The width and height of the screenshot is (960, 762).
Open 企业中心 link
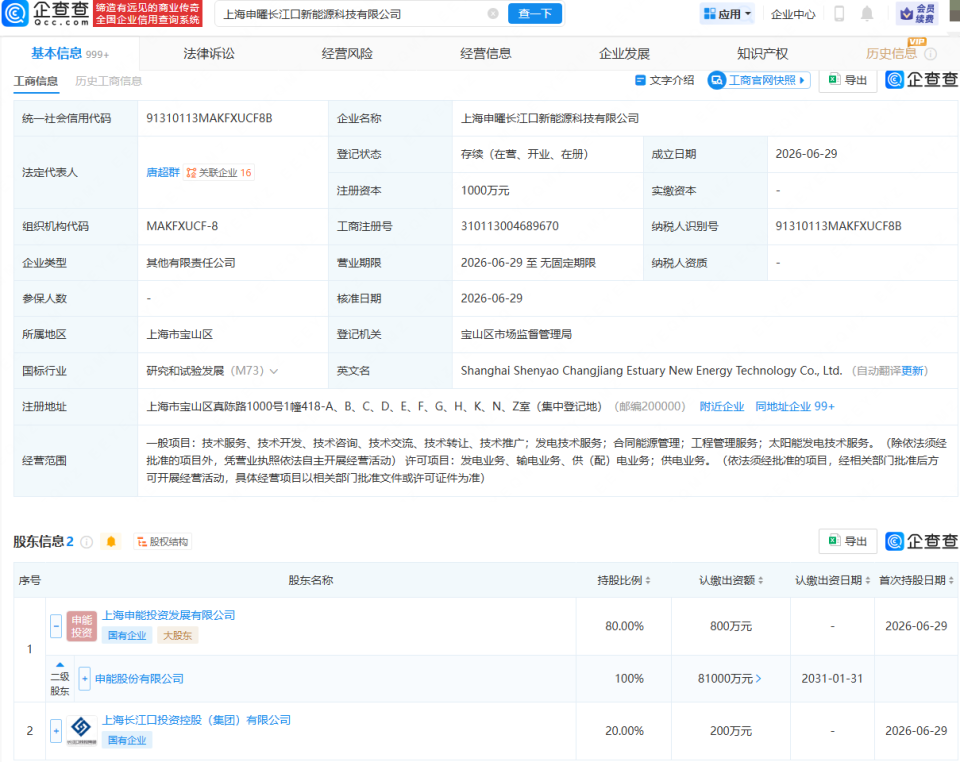click(793, 14)
